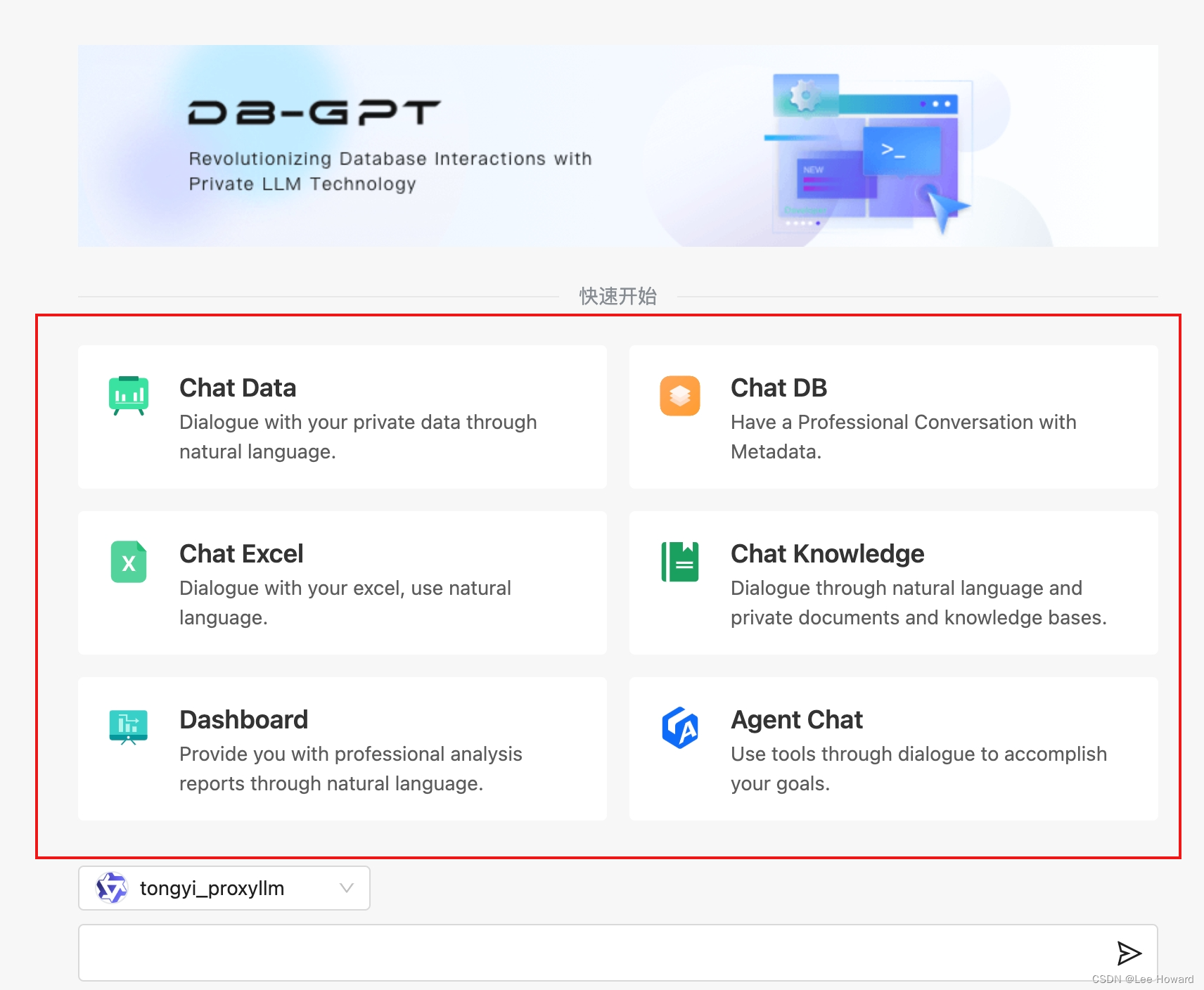Click the orange Chat DB layers icon
1204x990 pixels.
680,396
